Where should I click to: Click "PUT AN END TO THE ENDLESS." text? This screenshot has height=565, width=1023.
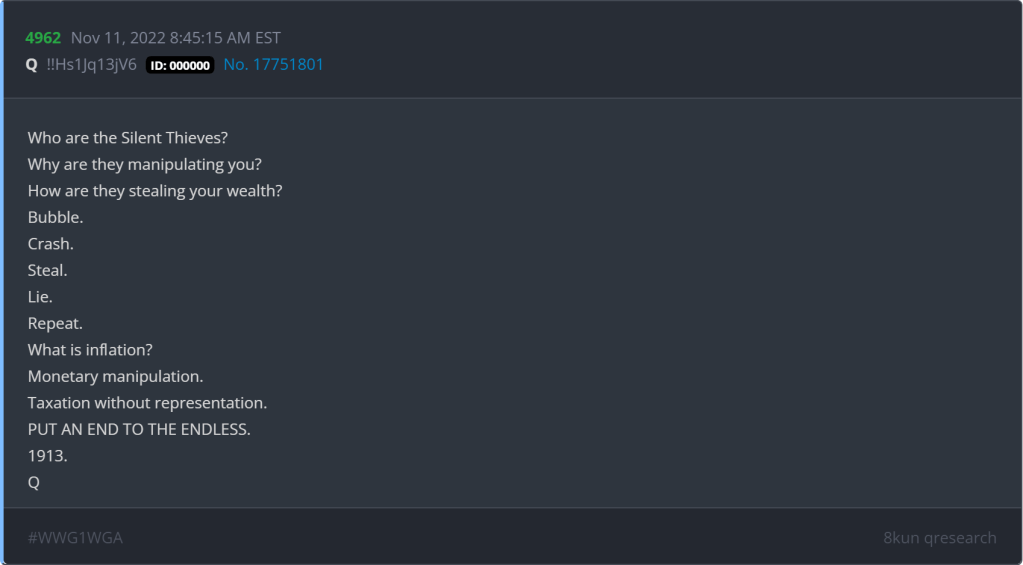point(139,430)
